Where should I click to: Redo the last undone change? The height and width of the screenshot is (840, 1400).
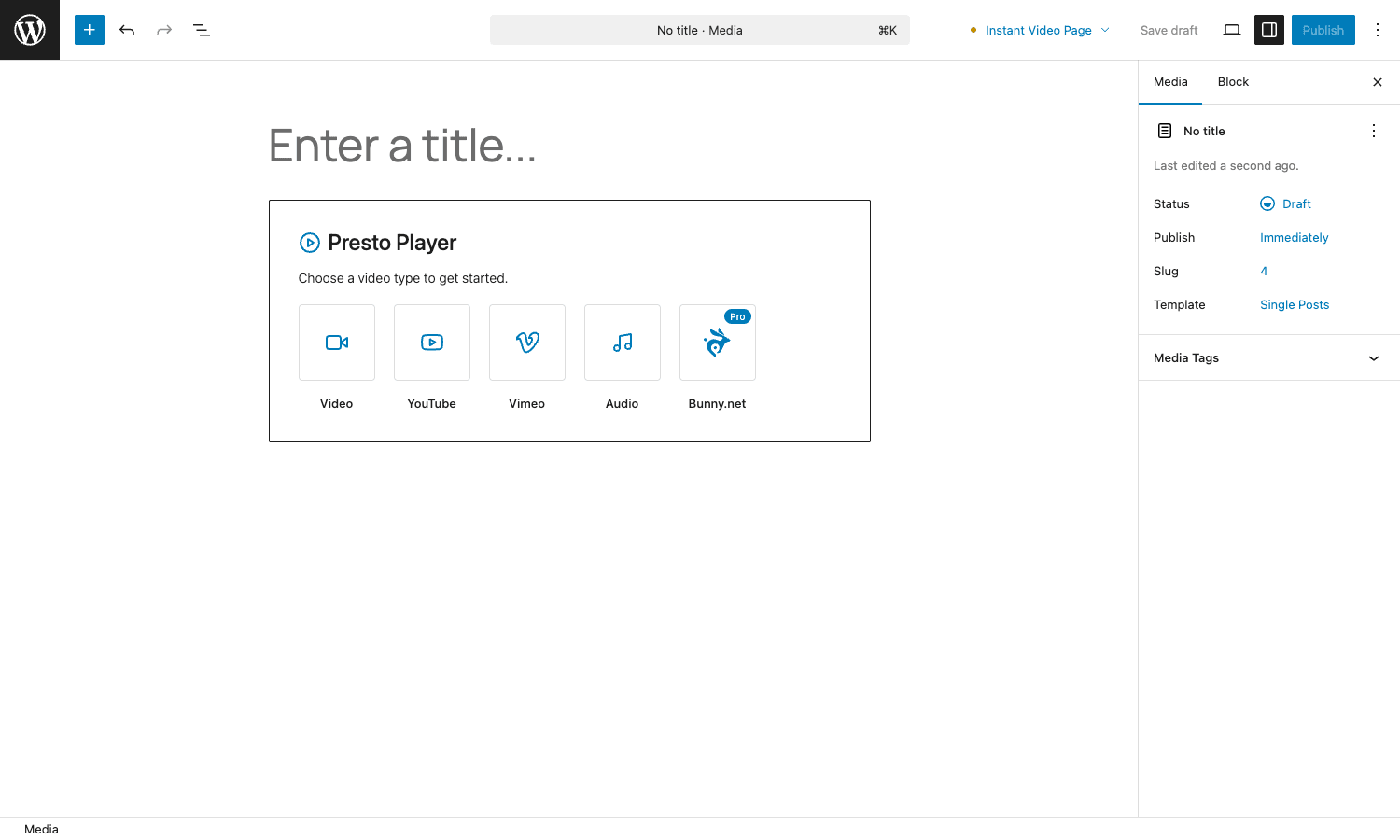tap(164, 30)
